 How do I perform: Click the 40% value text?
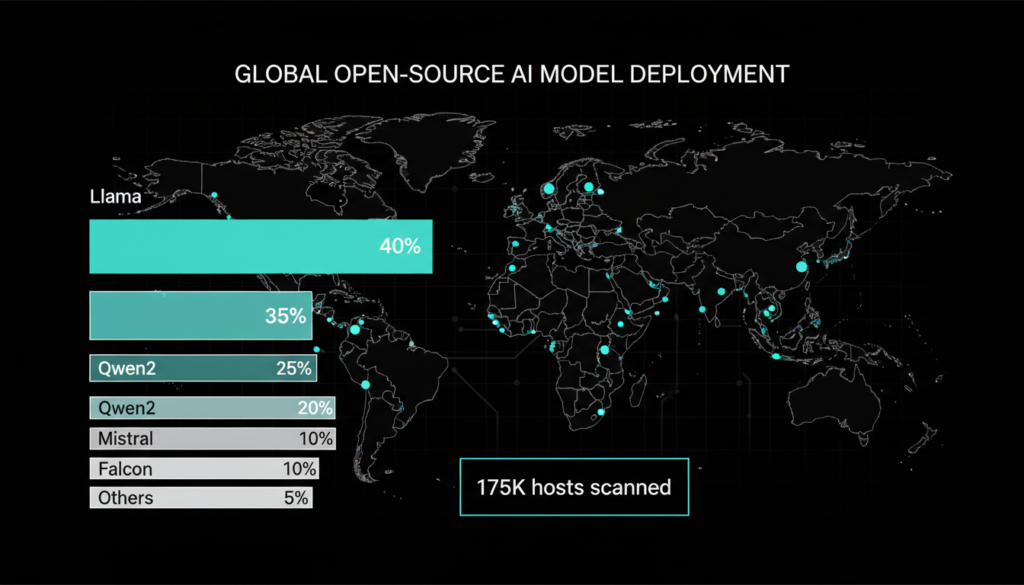400,246
